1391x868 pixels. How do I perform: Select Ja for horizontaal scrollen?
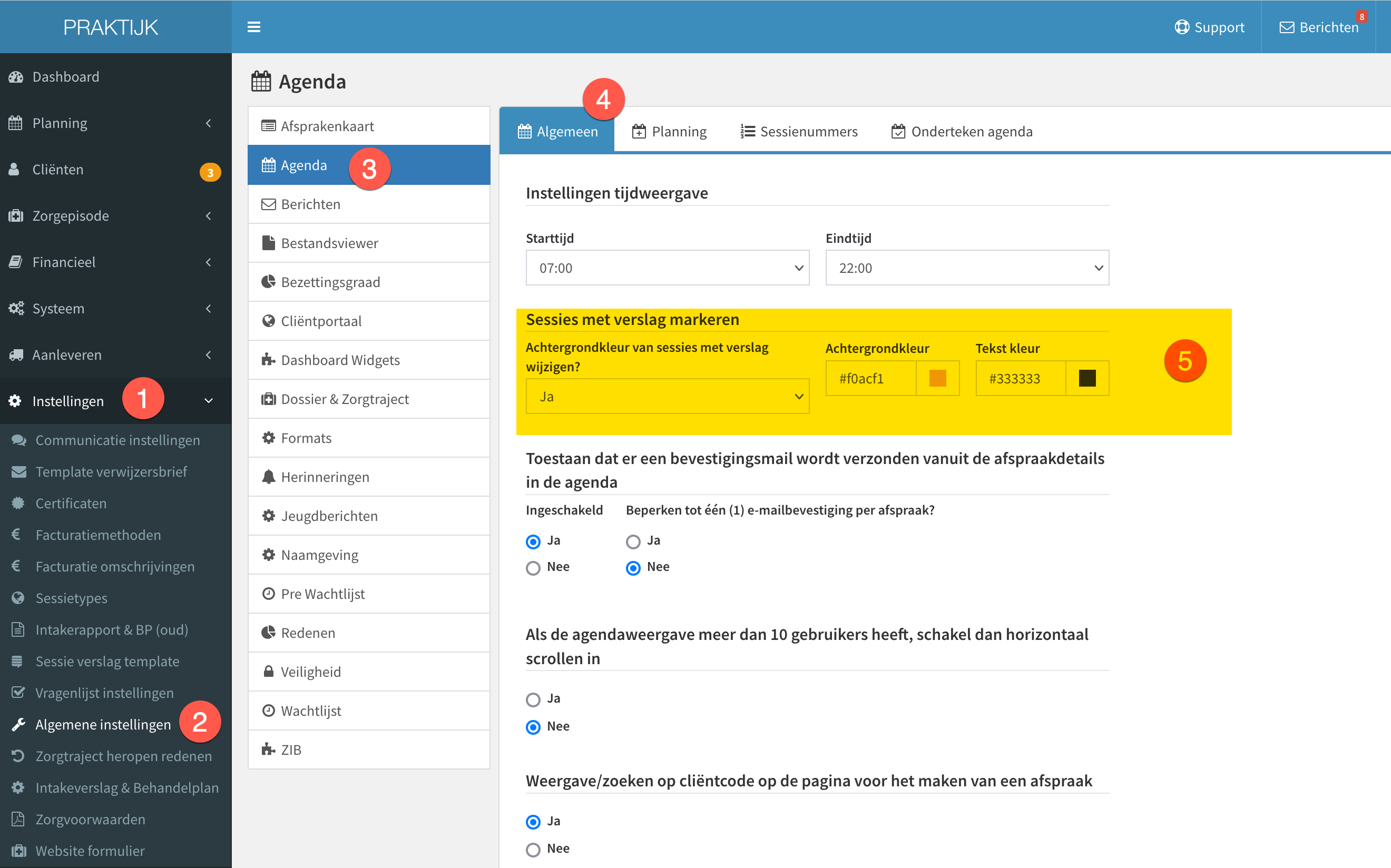[x=533, y=699]
